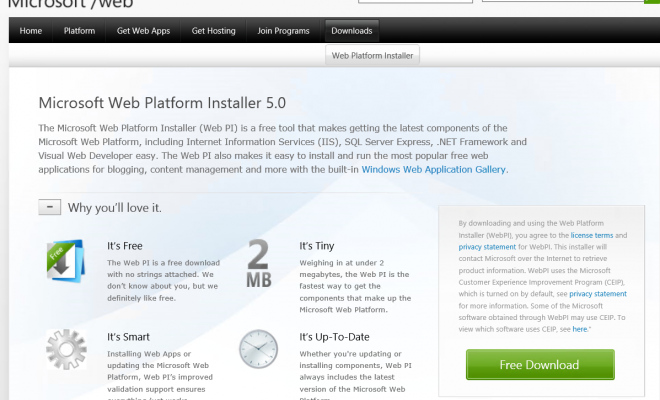Click the silver gear It's Smart icon
The width and height of the screenshot is (660, 400).
coord(67,349)
